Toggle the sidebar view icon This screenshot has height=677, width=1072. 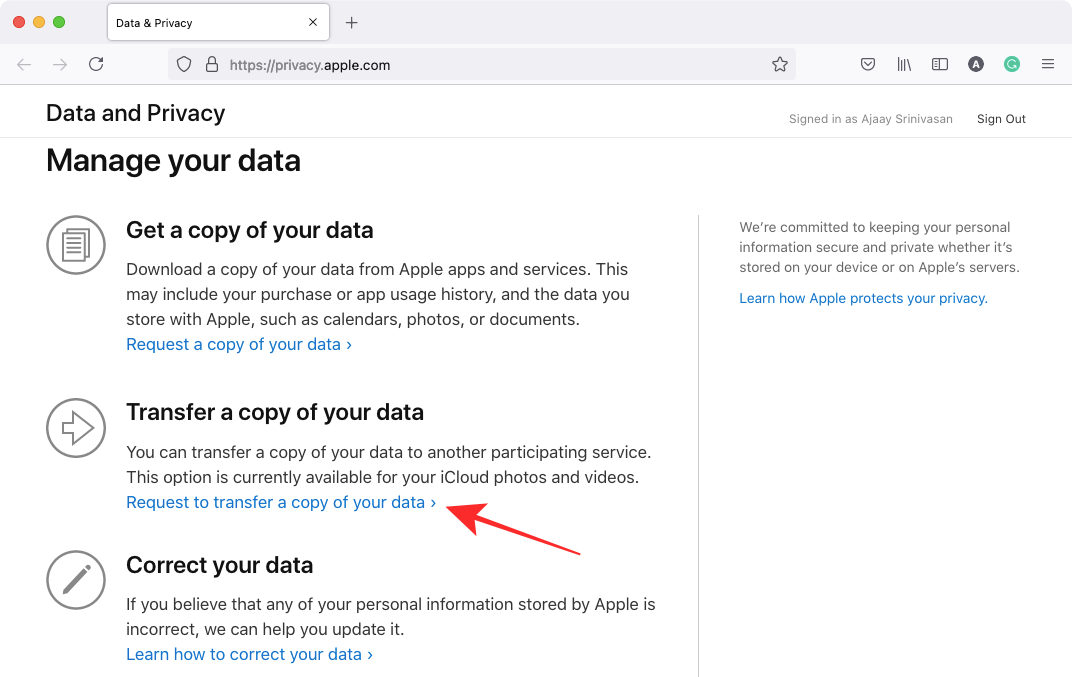pyautogui.click(x=940, y=64)
